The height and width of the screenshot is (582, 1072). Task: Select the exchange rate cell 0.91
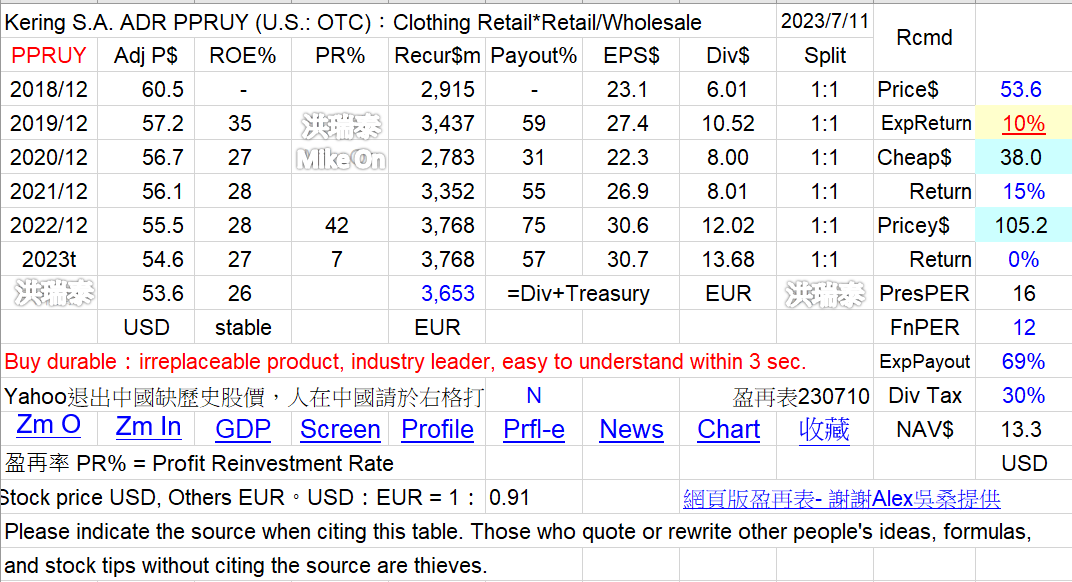(509, 498)
